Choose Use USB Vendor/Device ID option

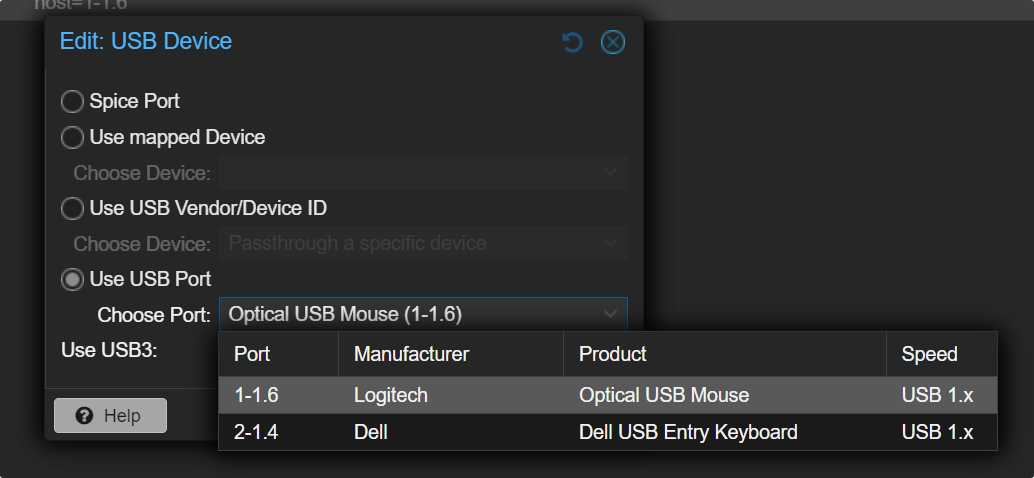[72, 209]
